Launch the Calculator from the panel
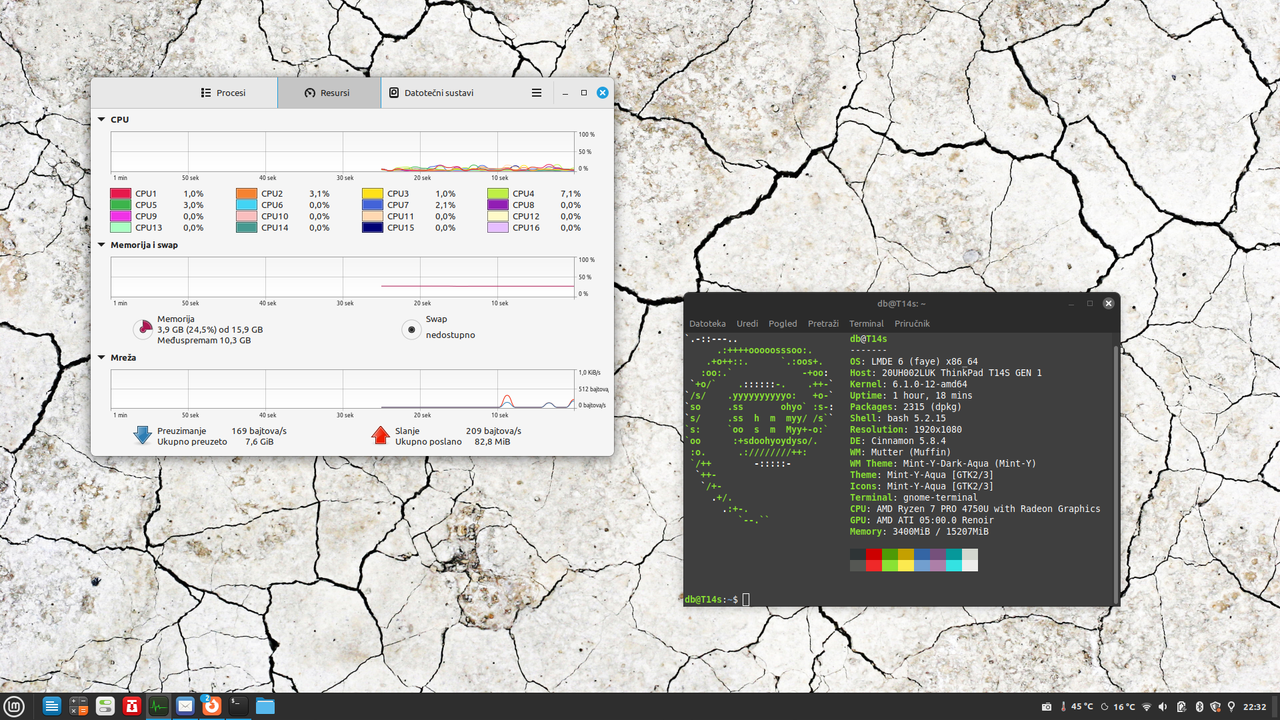1280x720 pixels. click(x=79, y=706)
